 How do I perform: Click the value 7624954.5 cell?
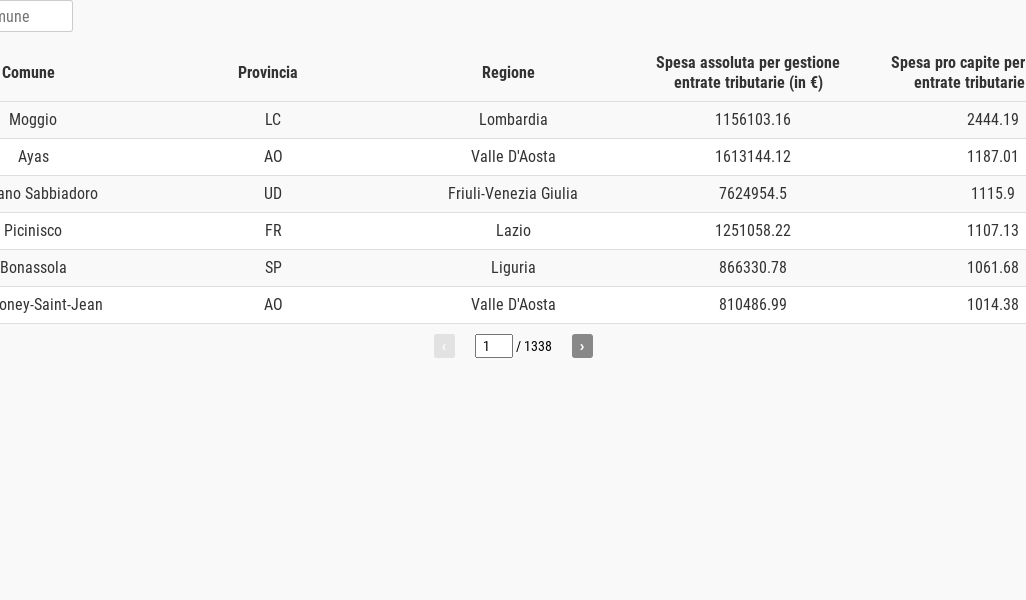click(752, 193)
